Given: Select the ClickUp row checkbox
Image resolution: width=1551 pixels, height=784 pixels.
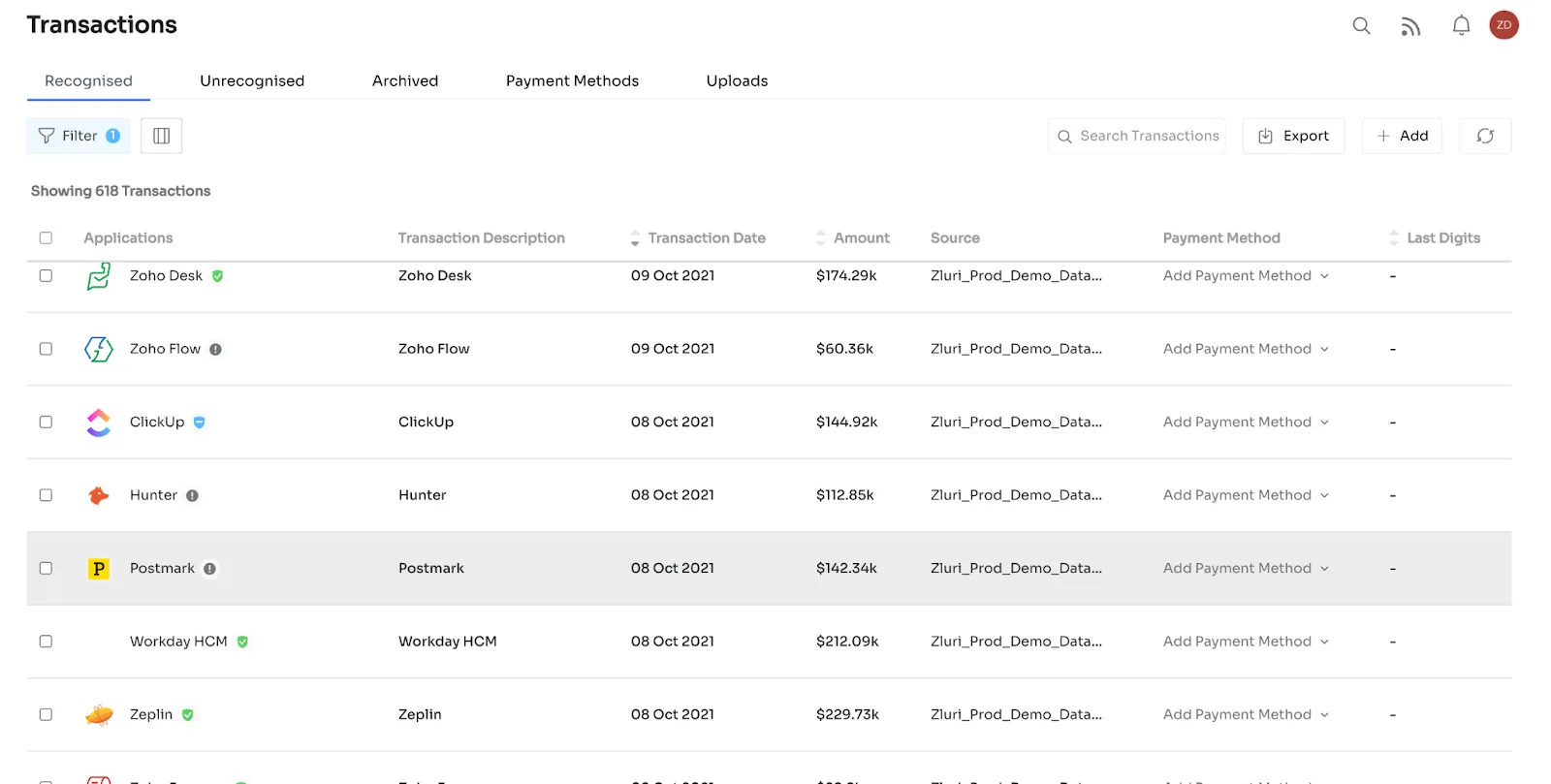Looking at the screenshot, I should pos(46,423).
